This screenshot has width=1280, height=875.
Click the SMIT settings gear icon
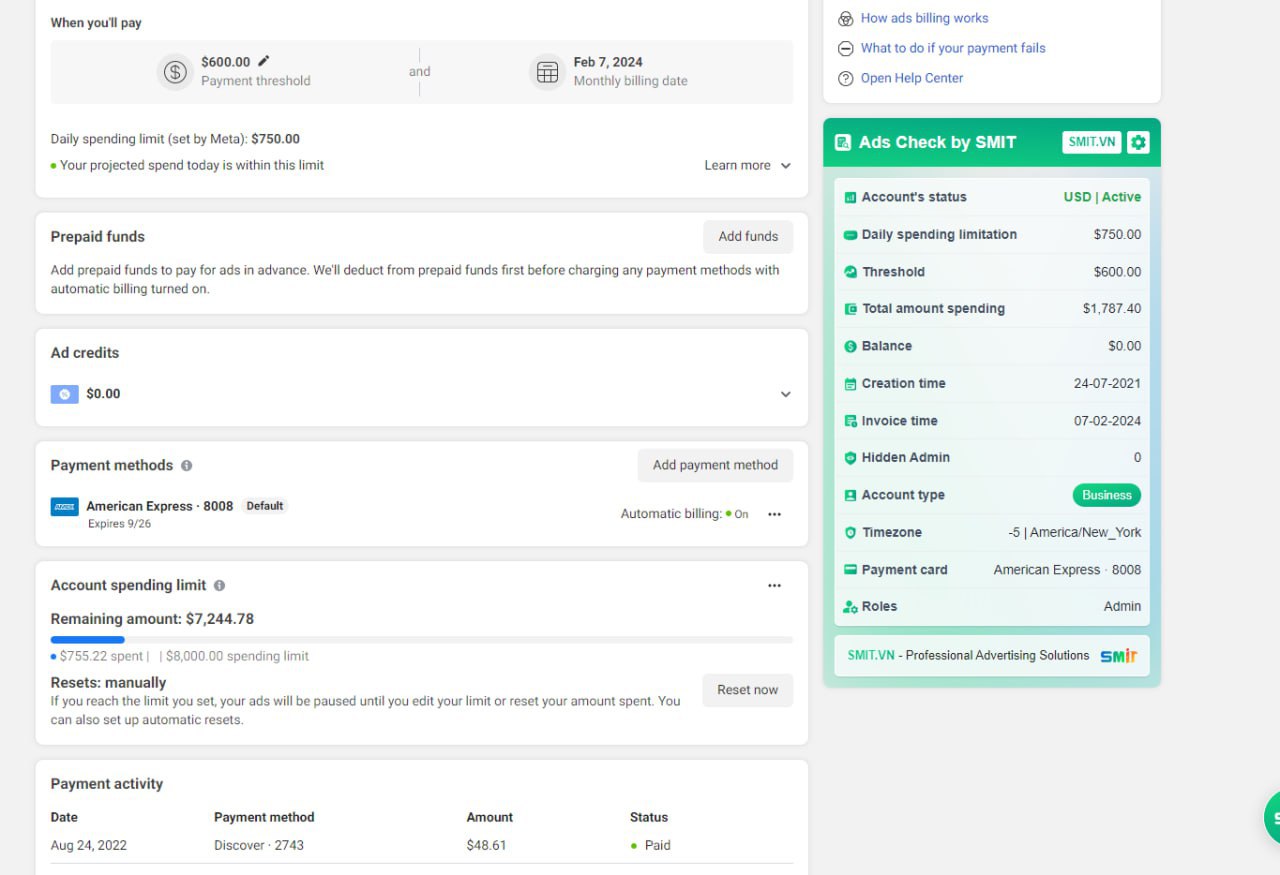point(1138,142)
